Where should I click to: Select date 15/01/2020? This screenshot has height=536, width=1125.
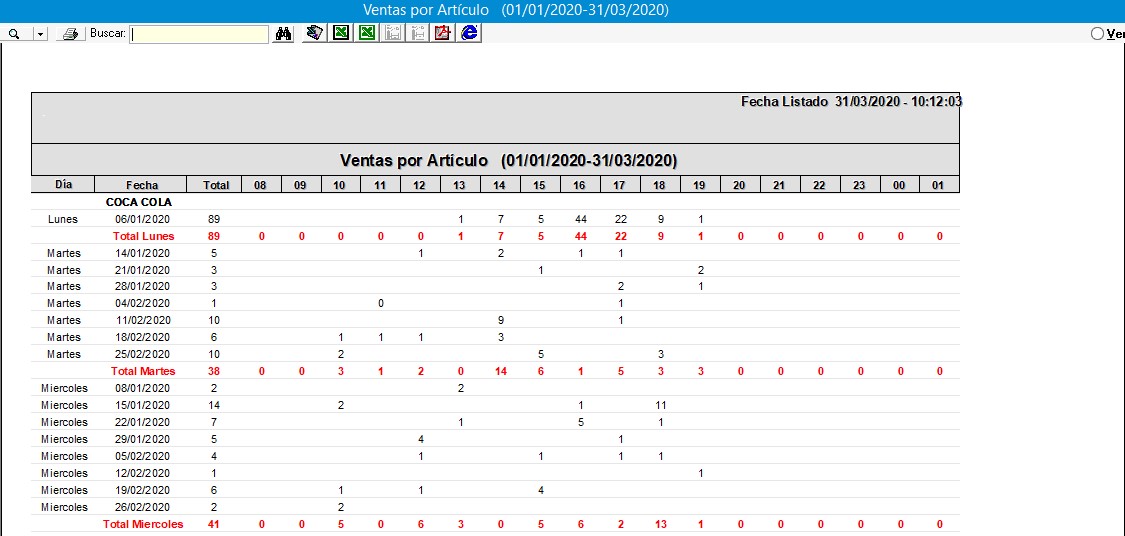(x=143, y=405)
